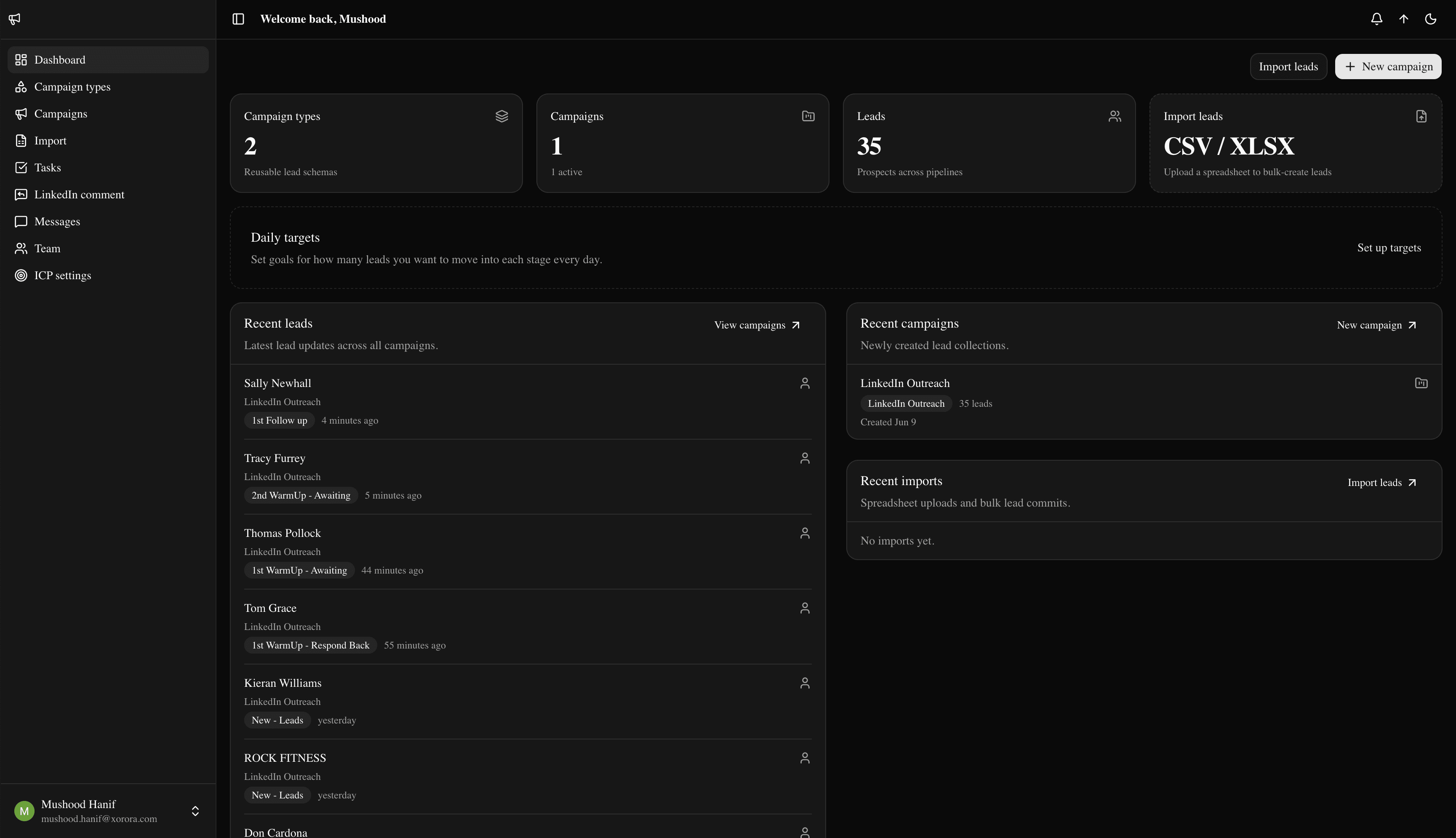Open the CSV / XLSX Import leads card

[1296, 143]
